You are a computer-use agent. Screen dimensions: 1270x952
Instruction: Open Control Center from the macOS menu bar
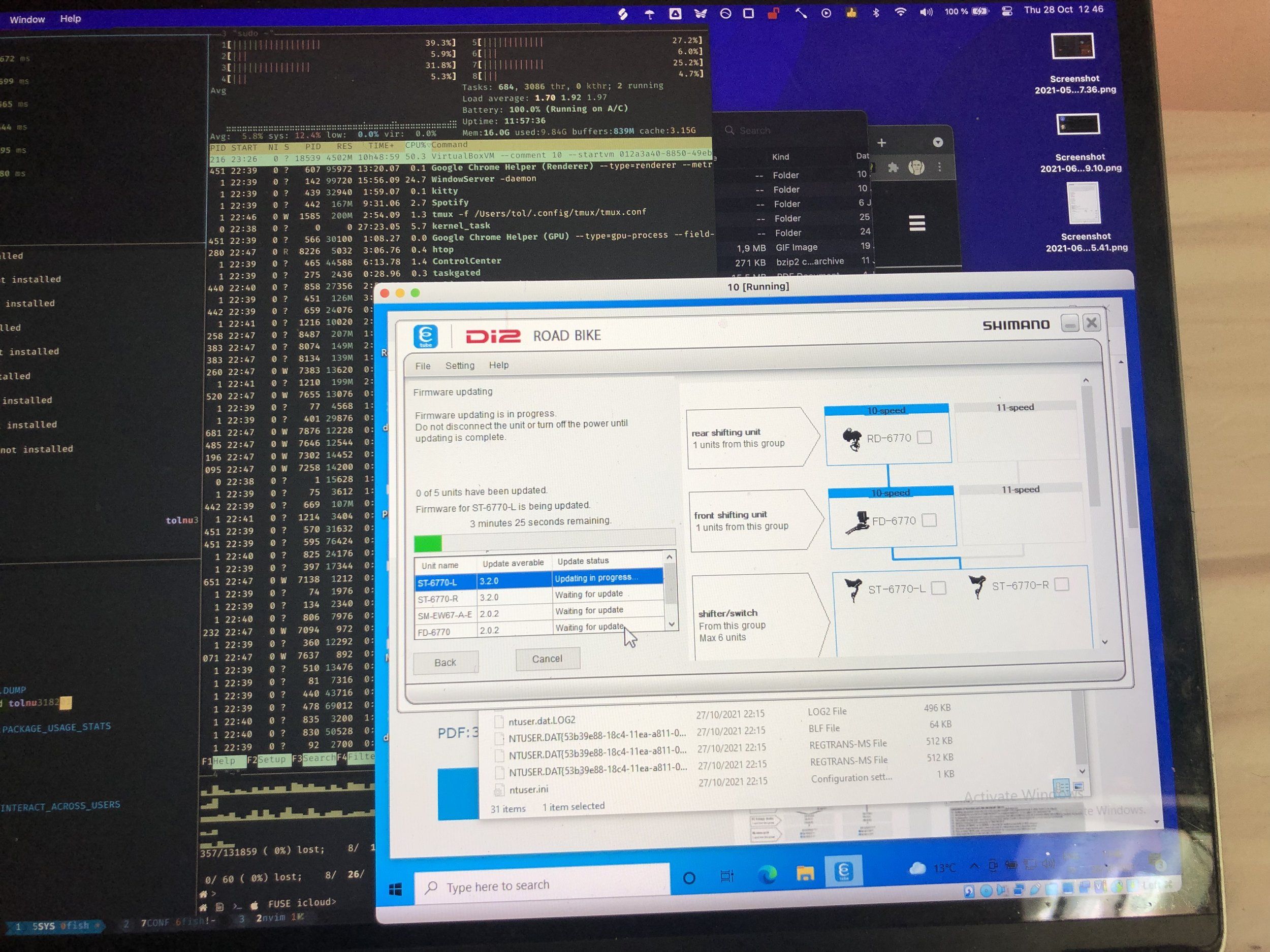click(x=1006, y=12)
